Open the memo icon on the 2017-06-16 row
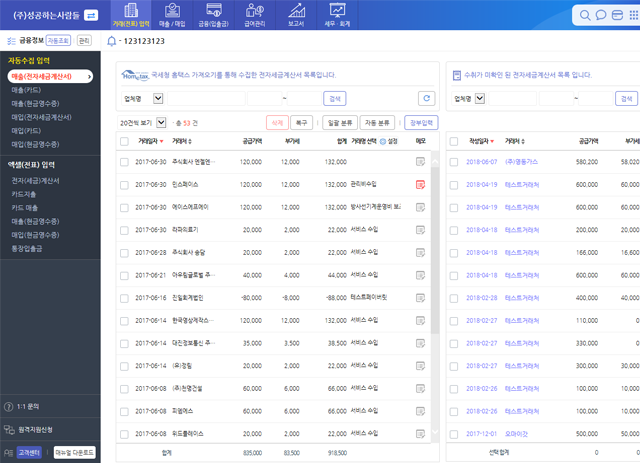The height and width of the screenshot is (463, 640). pyautogui.click(x=420, y=298)
